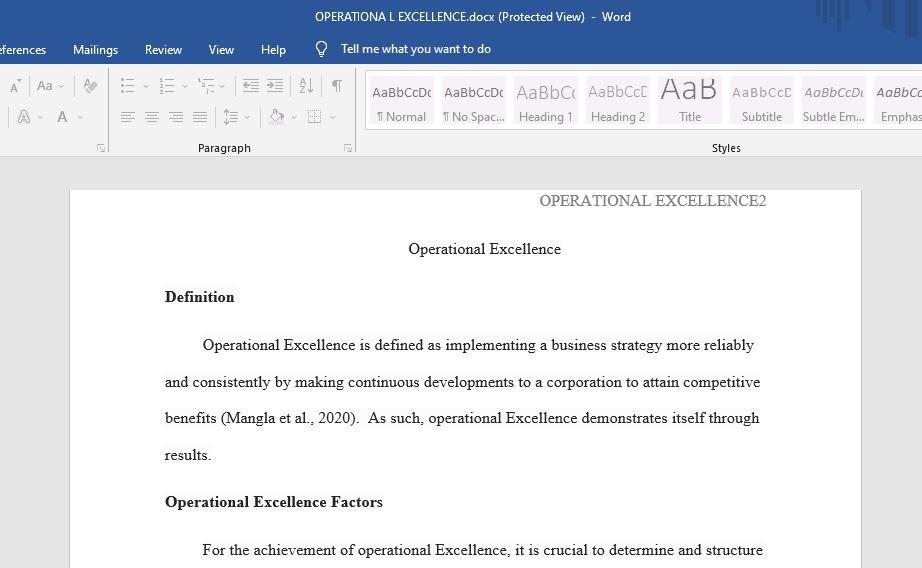Screen dimensions: 922x568
Task: Toggle Justify paragraph alignment
Action: pyautogui.click(x=200, y=117)
